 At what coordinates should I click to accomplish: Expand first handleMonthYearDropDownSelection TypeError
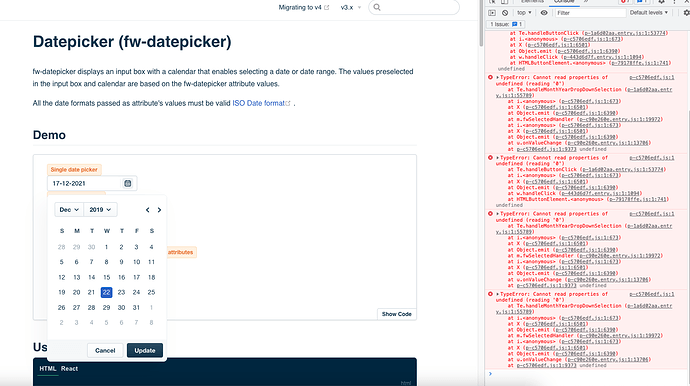(498, 77)
